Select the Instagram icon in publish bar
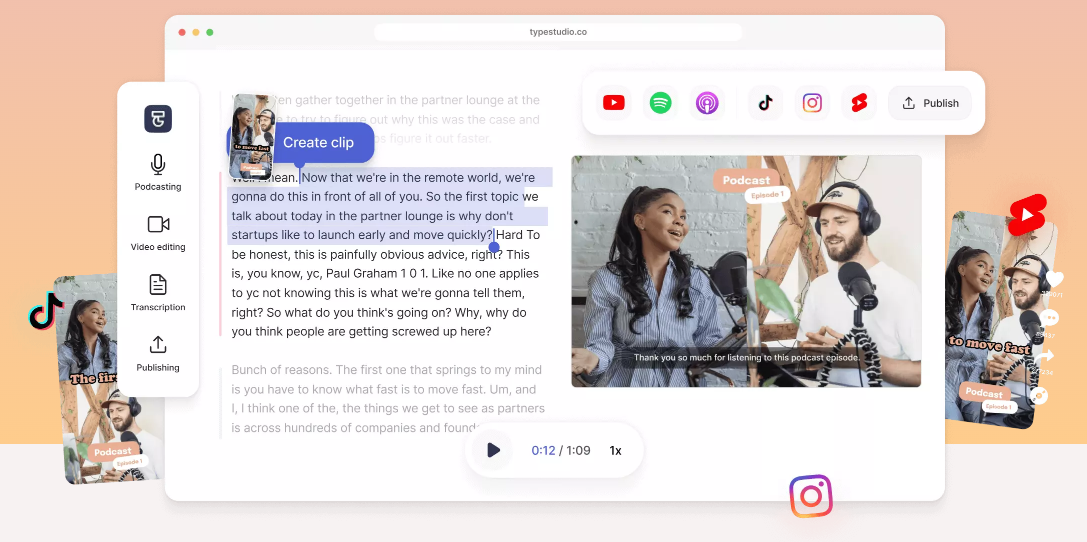Viewport: 1087px width, 542px height. (x=812, y=103)
